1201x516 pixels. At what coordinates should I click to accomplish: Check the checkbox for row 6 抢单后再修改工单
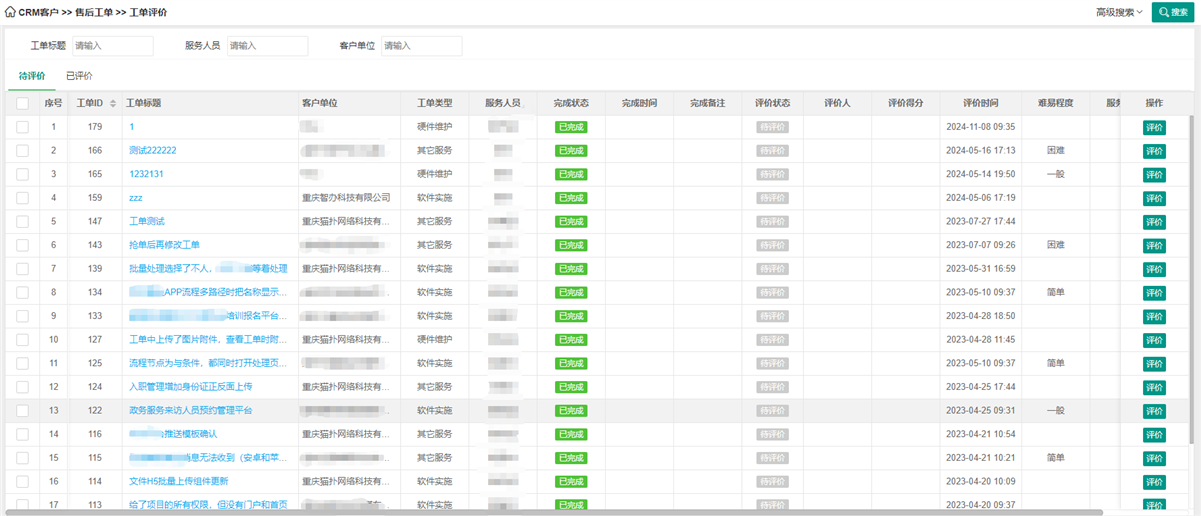22,245
